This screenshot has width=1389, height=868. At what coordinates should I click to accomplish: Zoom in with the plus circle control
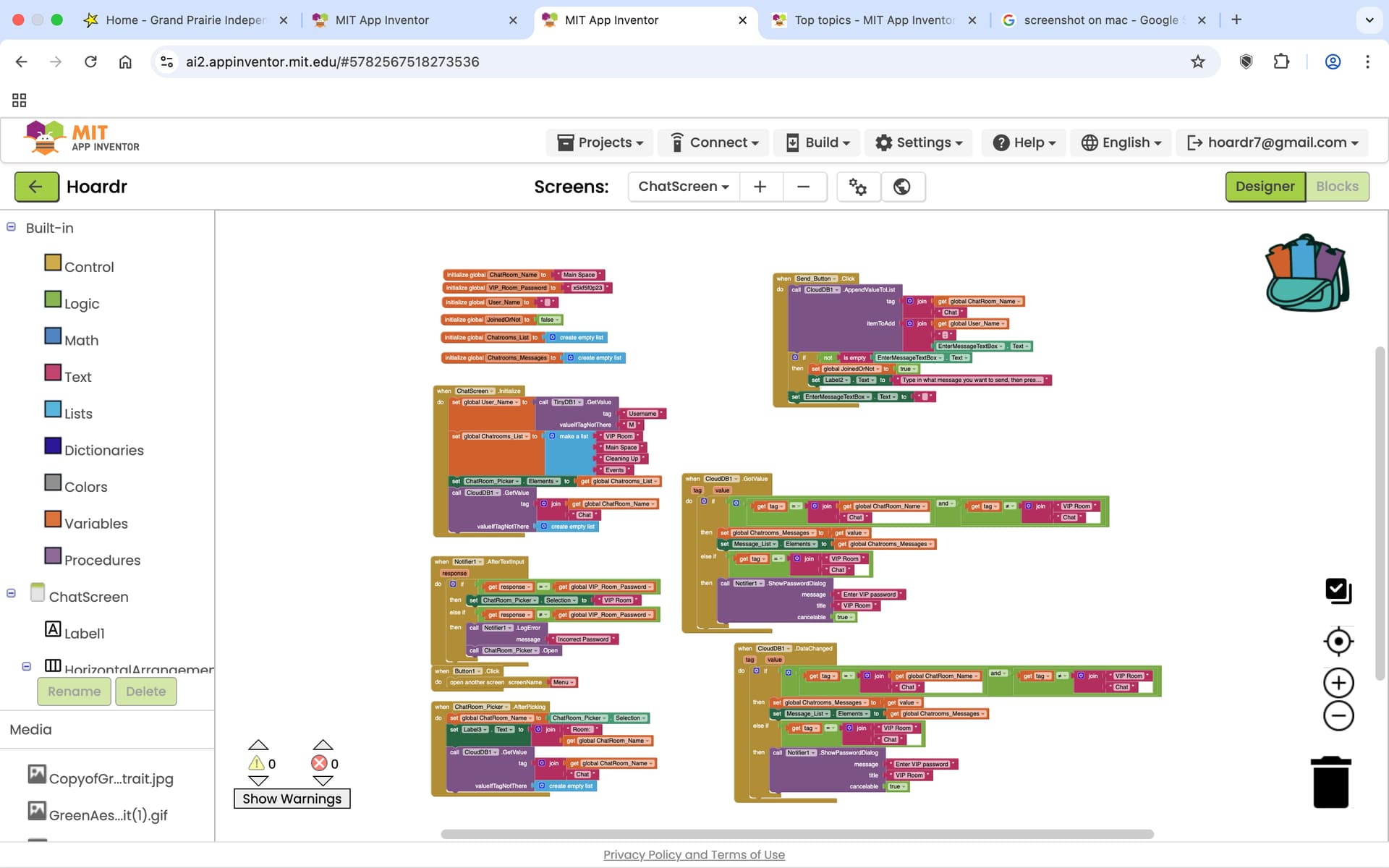point(1338,683)
